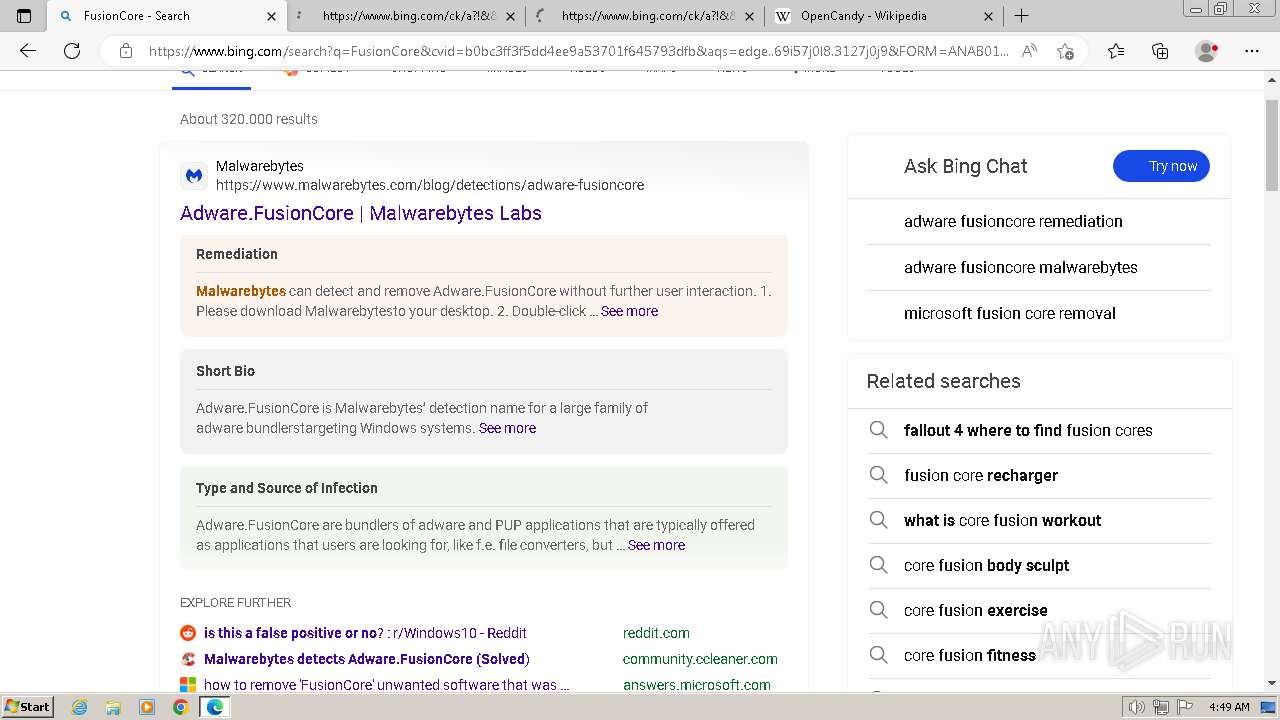The image size is (1280, 720).
Task: Click the Microsoft logo icon in Explore Further
Action: (188, 685)
